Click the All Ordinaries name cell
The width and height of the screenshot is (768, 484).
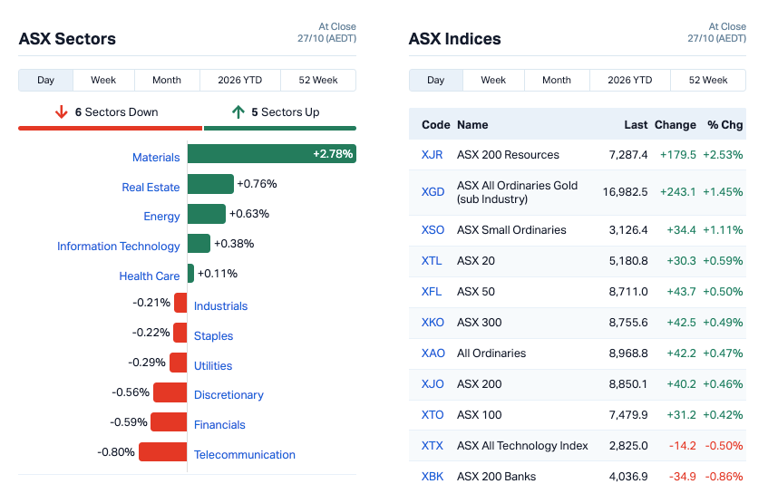click(491, 354)
